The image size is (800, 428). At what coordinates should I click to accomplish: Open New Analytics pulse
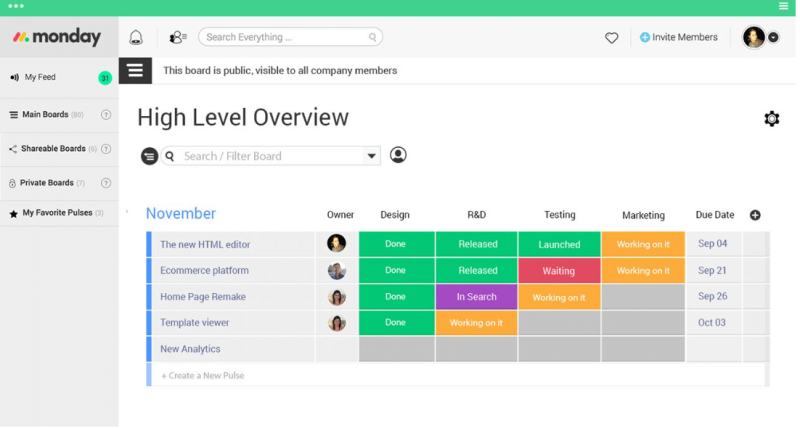click(x=190, y=349)
